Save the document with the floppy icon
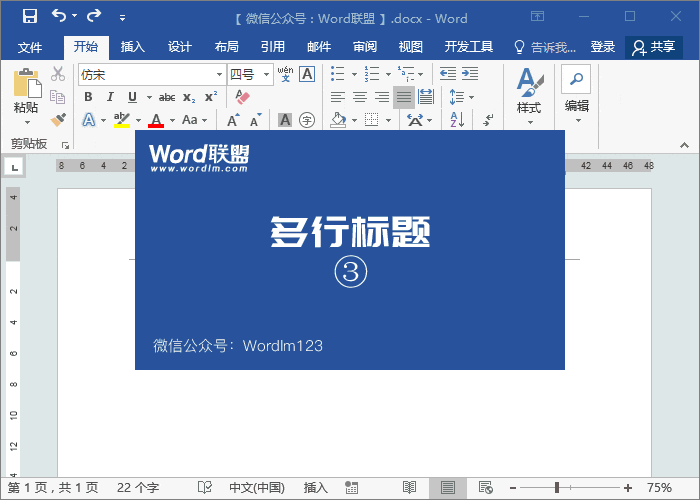Image resolution: width=700 pixels, height=500 pixels. [x=30, y=16]
